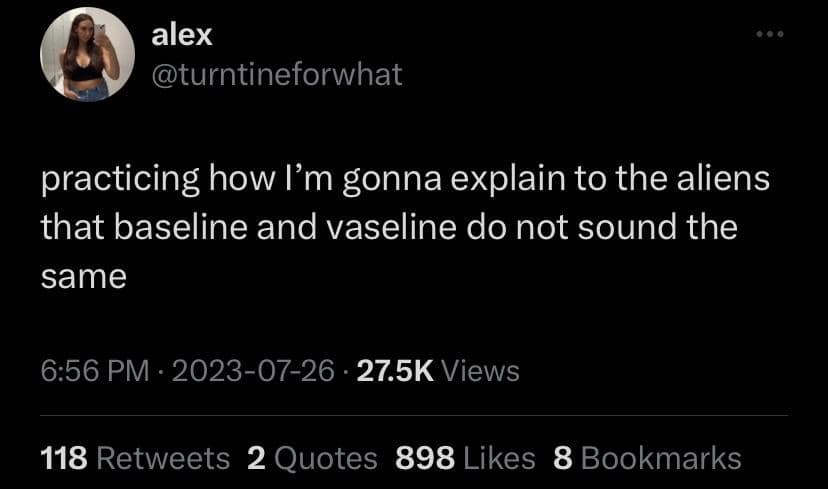
Task: Open the profile via display name alex
Action: coord(181,34)
